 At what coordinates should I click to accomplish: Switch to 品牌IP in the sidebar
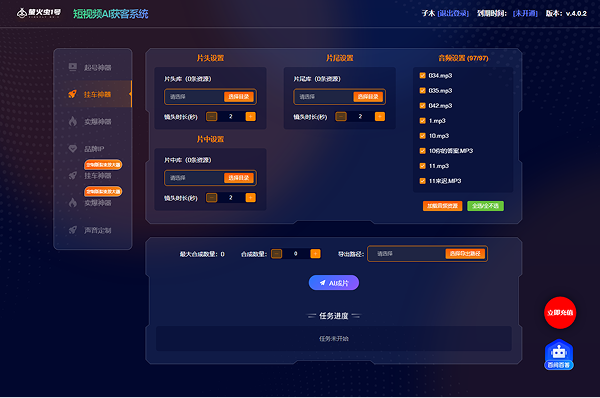click(x=94, y=149)
